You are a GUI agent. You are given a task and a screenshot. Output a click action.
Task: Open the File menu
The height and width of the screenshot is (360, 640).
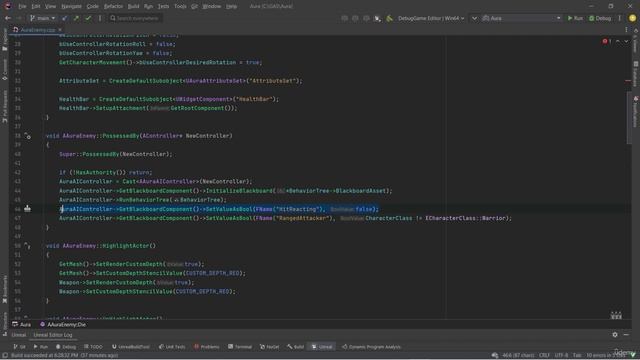click(x=22, y=6)
